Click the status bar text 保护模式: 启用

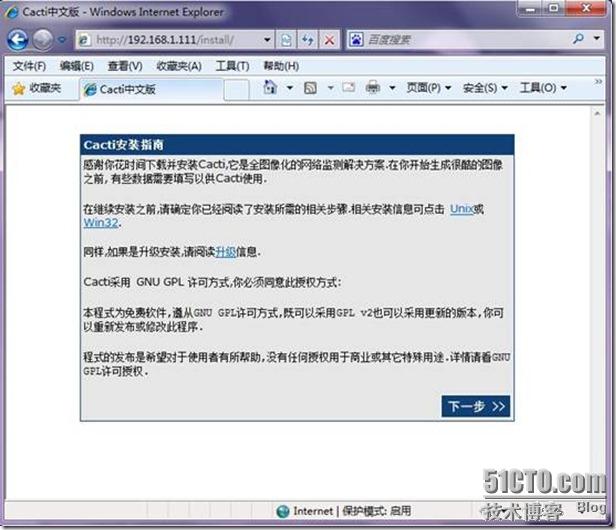[376, 511]
